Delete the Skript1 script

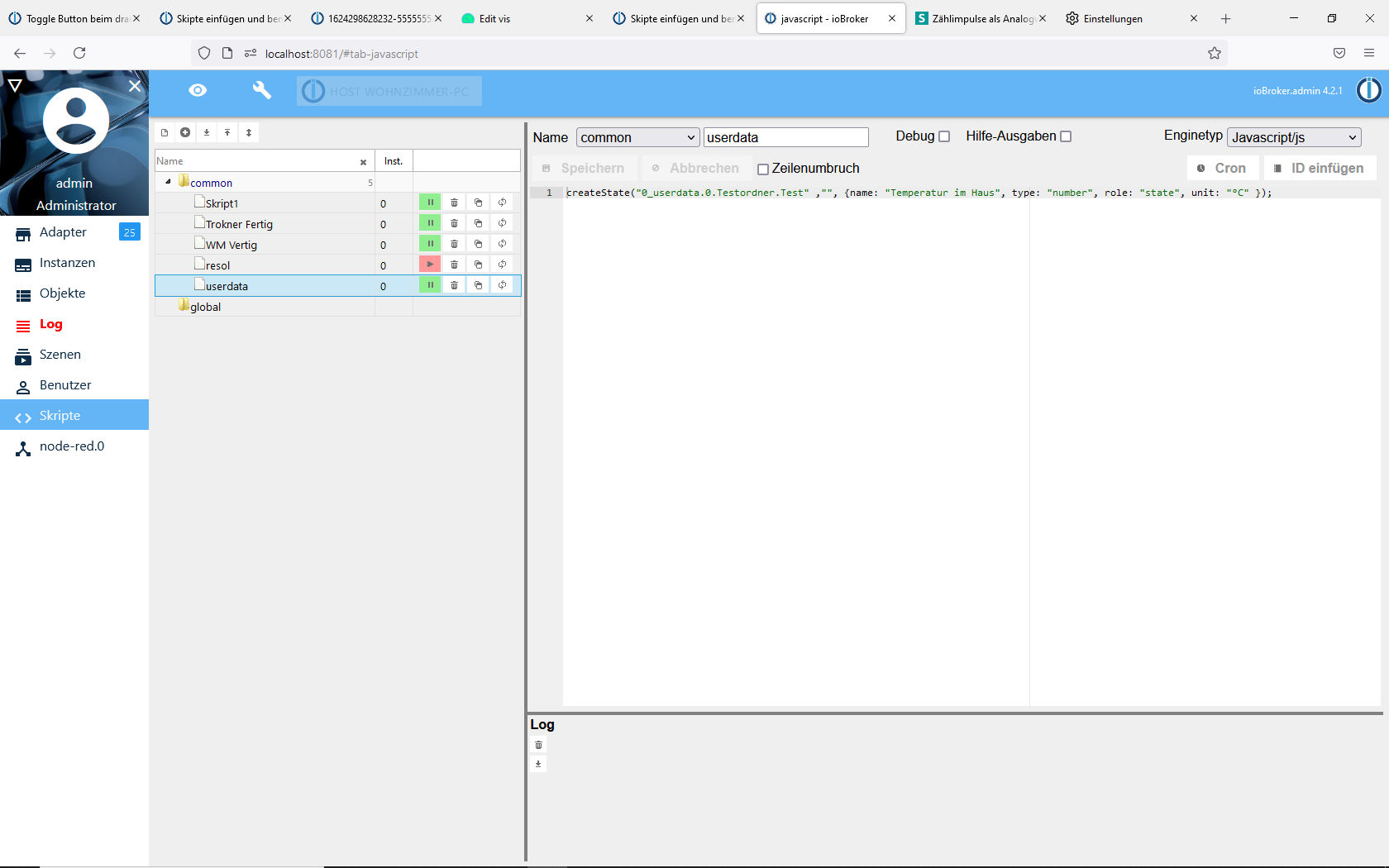[x=454, y=203]
